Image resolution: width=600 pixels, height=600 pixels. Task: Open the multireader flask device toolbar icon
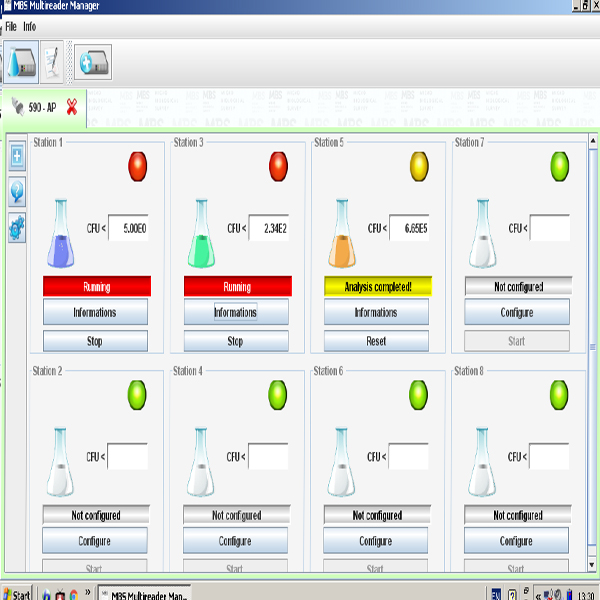[20, 62]
